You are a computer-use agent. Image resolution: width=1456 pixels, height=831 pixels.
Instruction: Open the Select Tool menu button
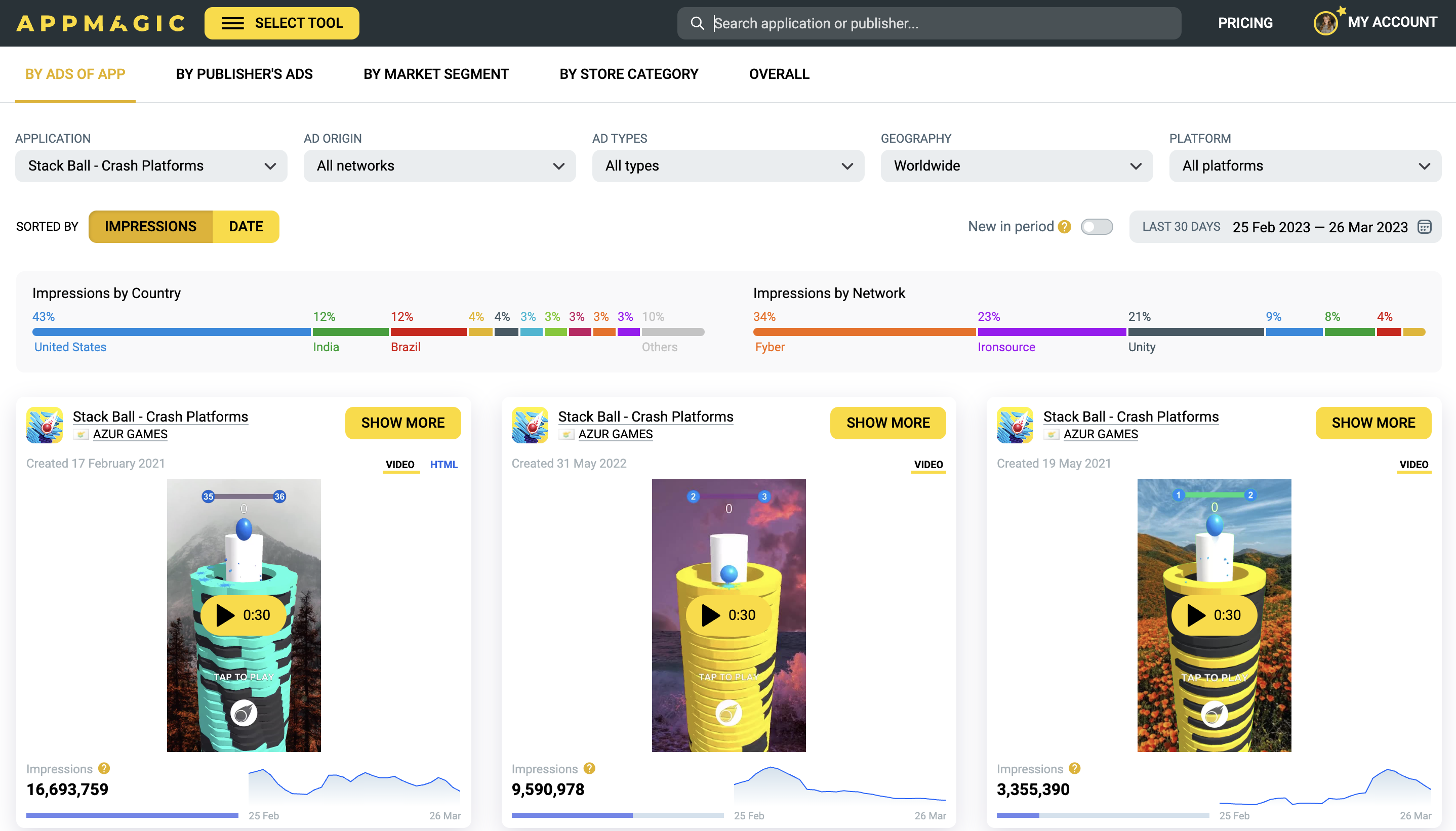point(282,23)
